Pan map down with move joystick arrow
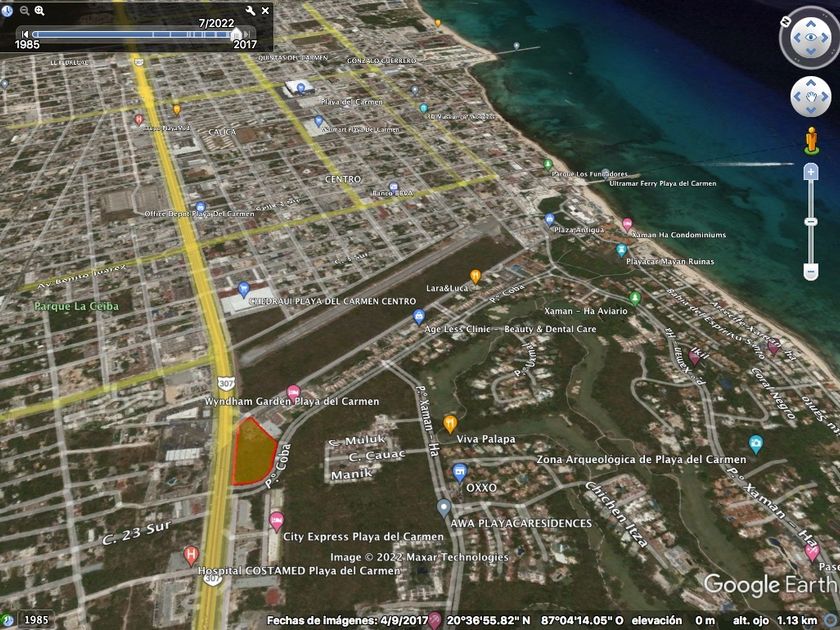Screen dimensions: 840x630 811,110
